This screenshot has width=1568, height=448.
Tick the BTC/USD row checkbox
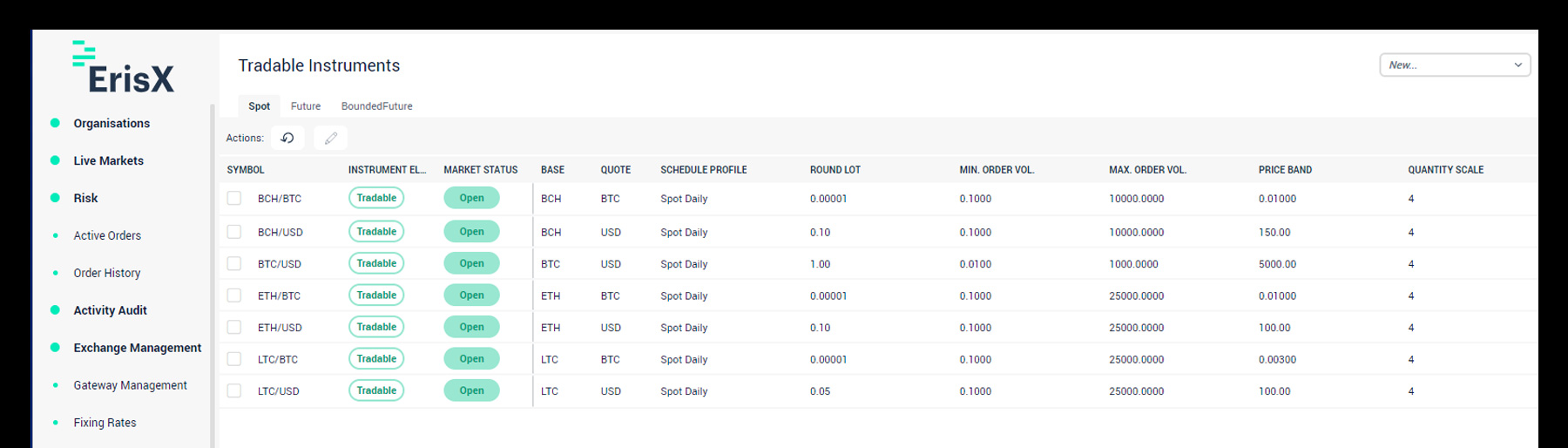234,263
